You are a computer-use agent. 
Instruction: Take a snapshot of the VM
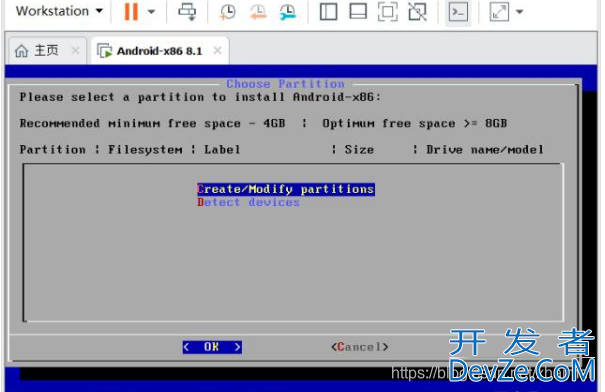227,12
